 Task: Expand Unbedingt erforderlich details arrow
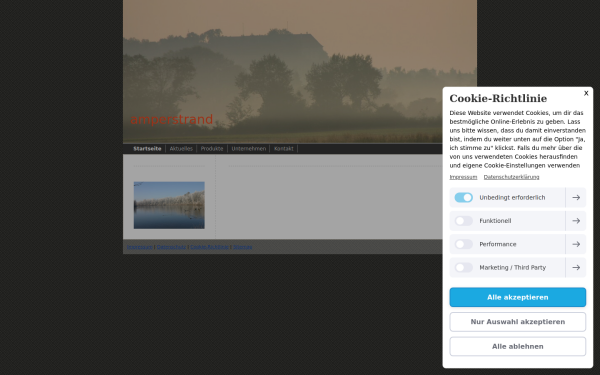coord(576,197)
